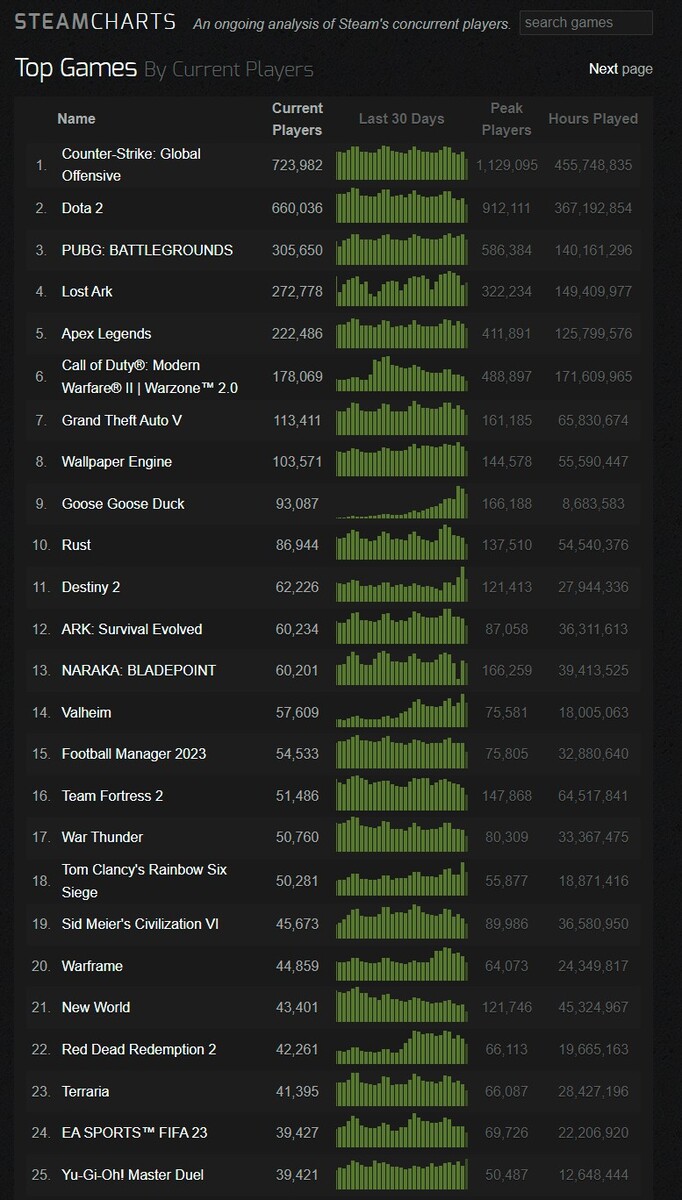
Task: Click the Hours Played column header
Action: [593, 118]
